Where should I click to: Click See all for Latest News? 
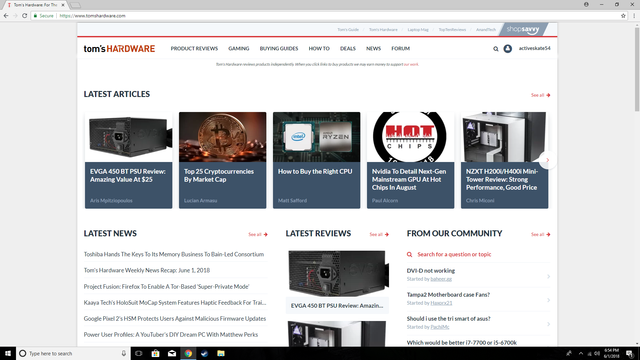[x=258, y=234]
